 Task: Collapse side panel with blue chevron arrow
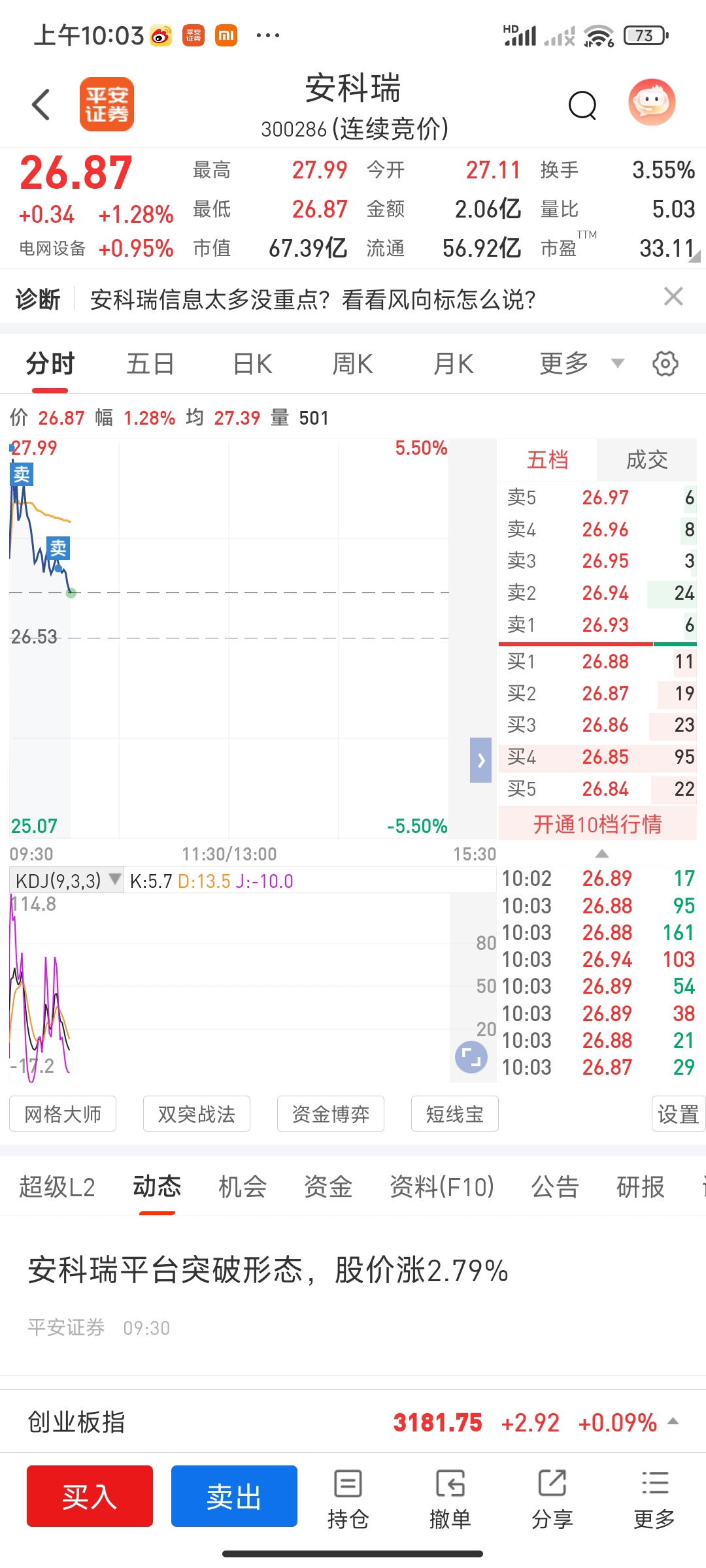(x=480, y=760)
